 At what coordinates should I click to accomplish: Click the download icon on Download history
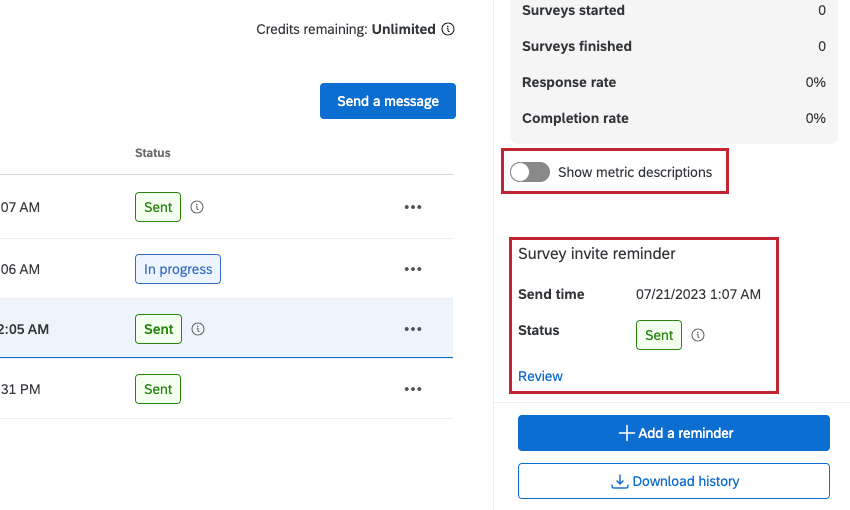pyautogui.click(x=620, y=481)
